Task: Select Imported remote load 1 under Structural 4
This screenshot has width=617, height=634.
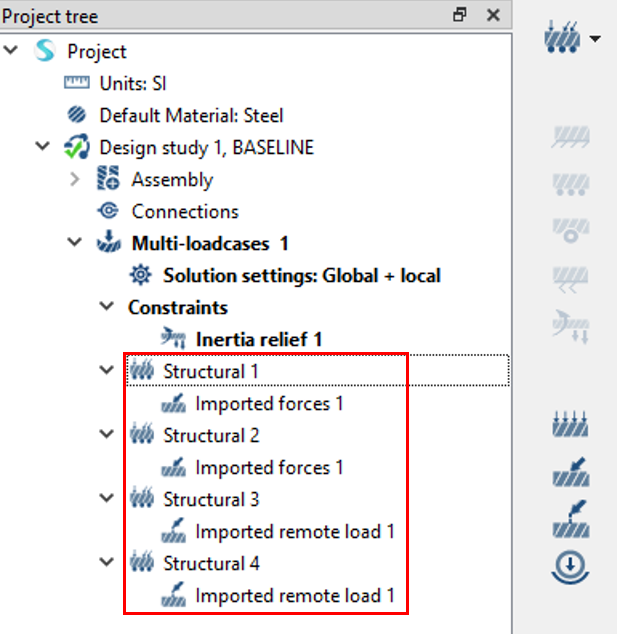Action: [x=294, y=596]
